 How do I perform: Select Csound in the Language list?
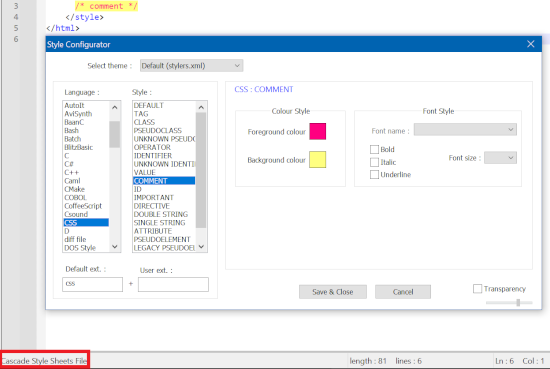tap(86, 214)
